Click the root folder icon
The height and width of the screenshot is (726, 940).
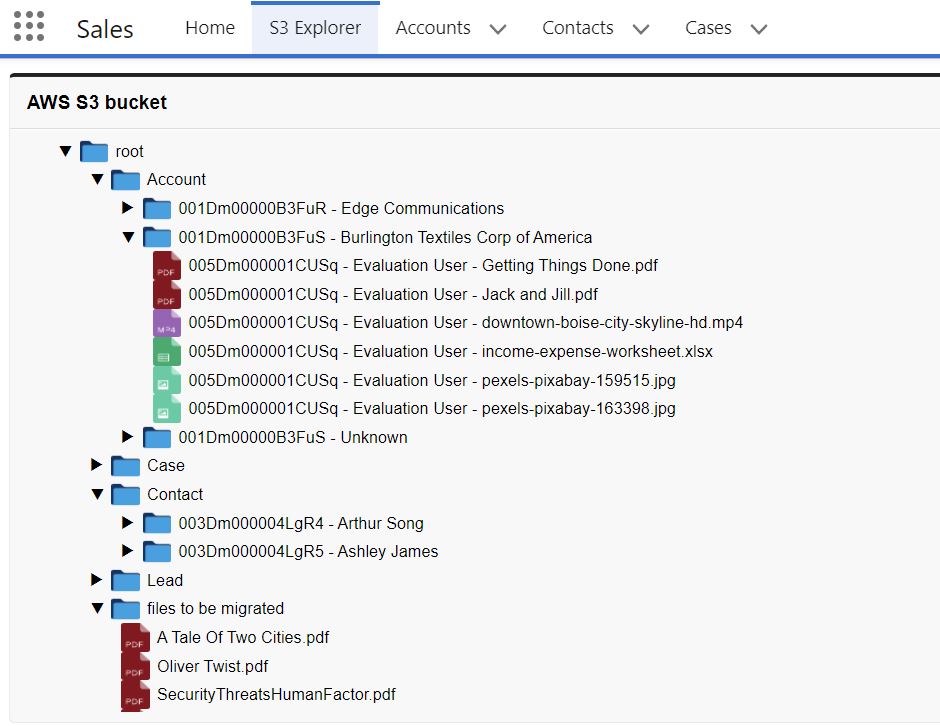tap(94, 152)
